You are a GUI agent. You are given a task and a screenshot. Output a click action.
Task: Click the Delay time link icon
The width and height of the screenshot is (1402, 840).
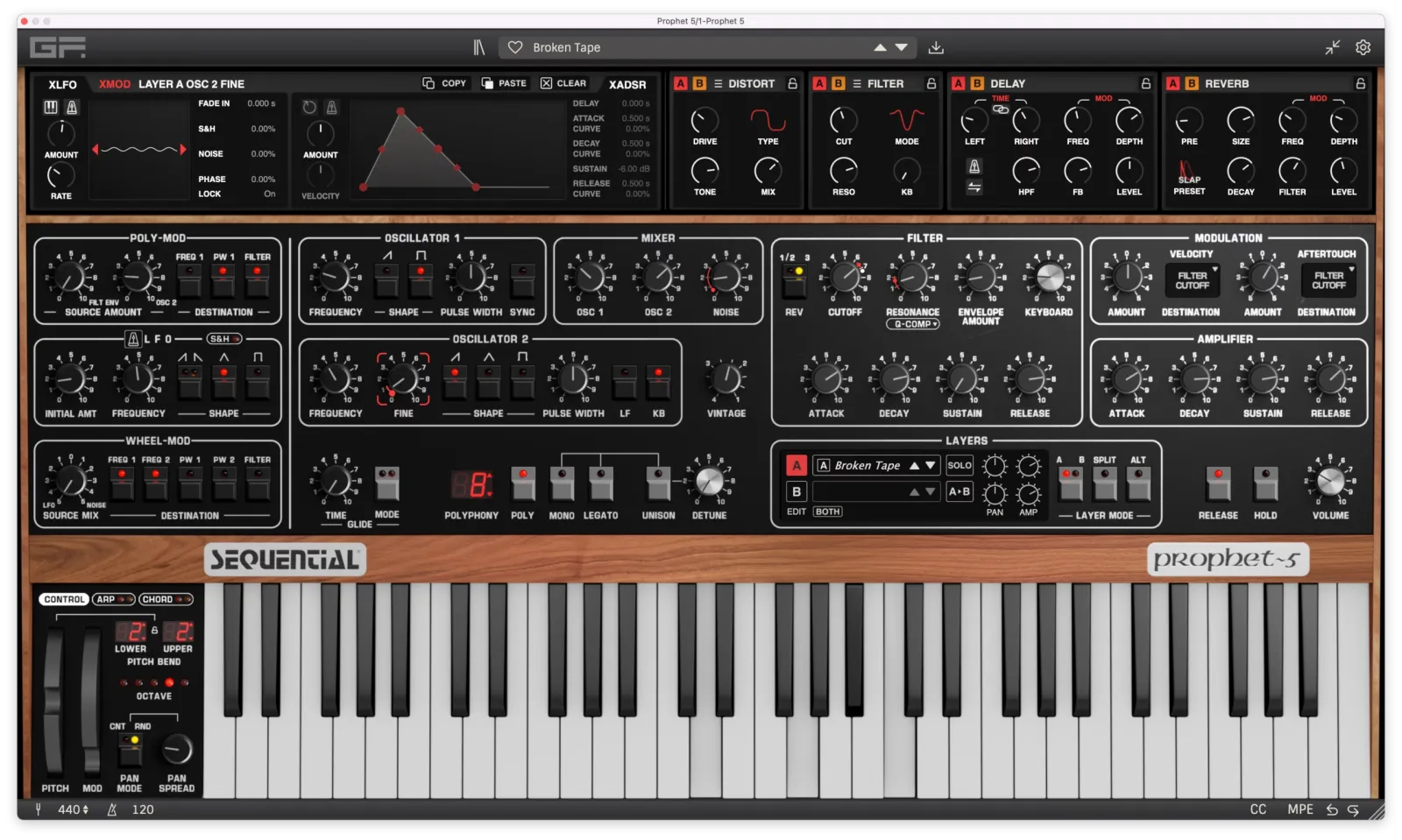pos(1000,109)
